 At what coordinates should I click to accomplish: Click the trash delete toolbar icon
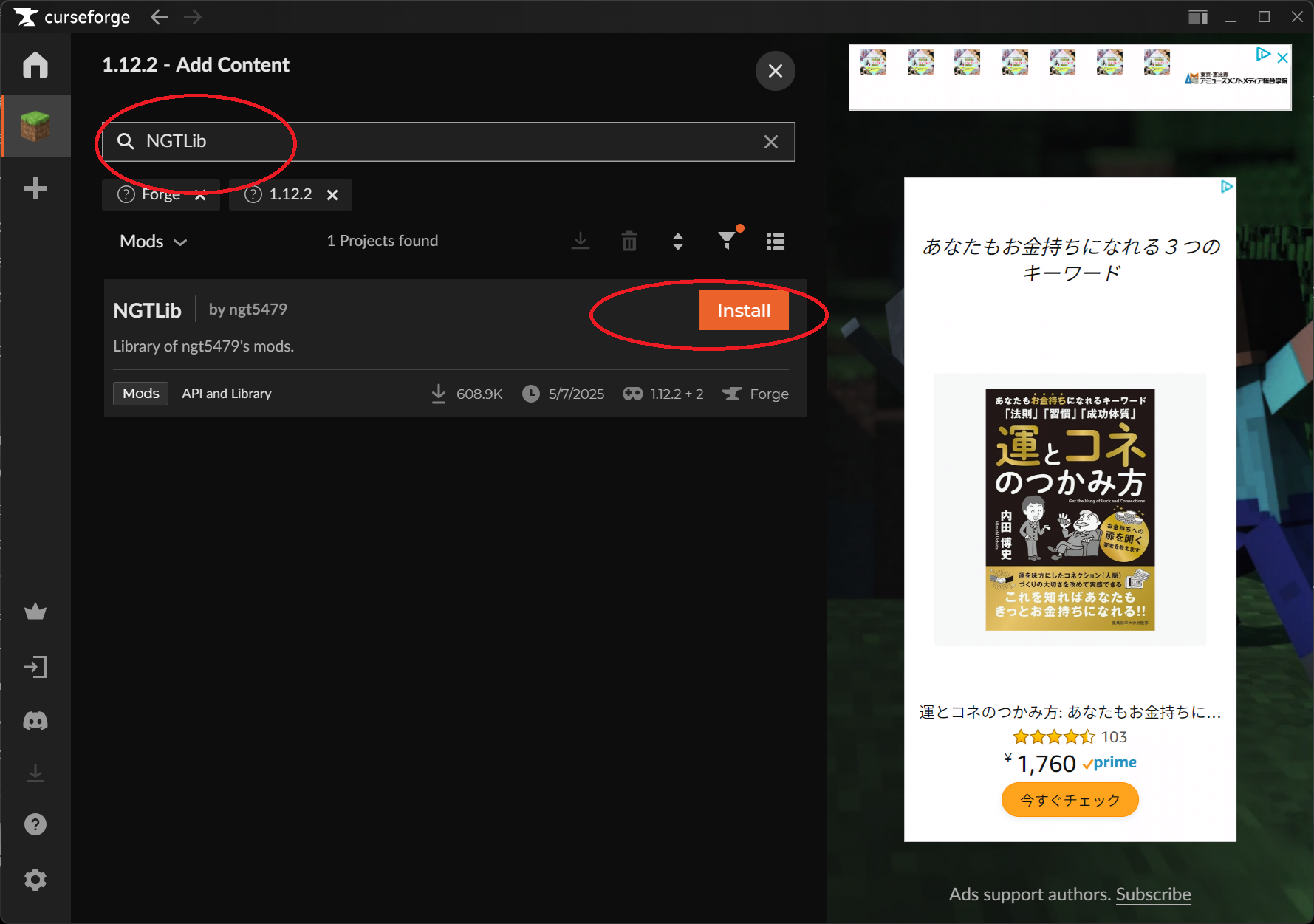tap(629, 242)
